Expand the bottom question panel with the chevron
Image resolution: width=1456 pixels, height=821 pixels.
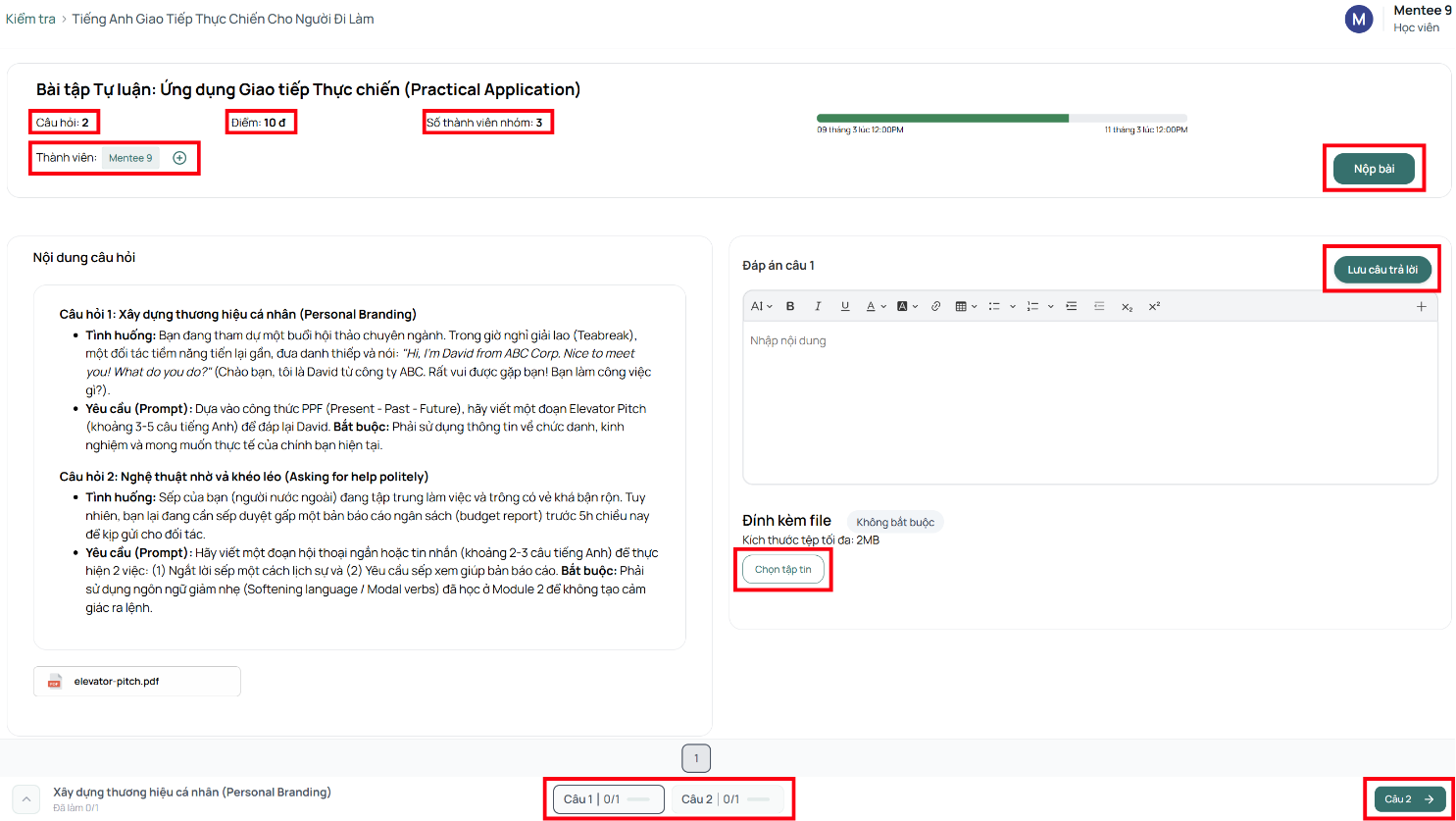click(26, 799)
